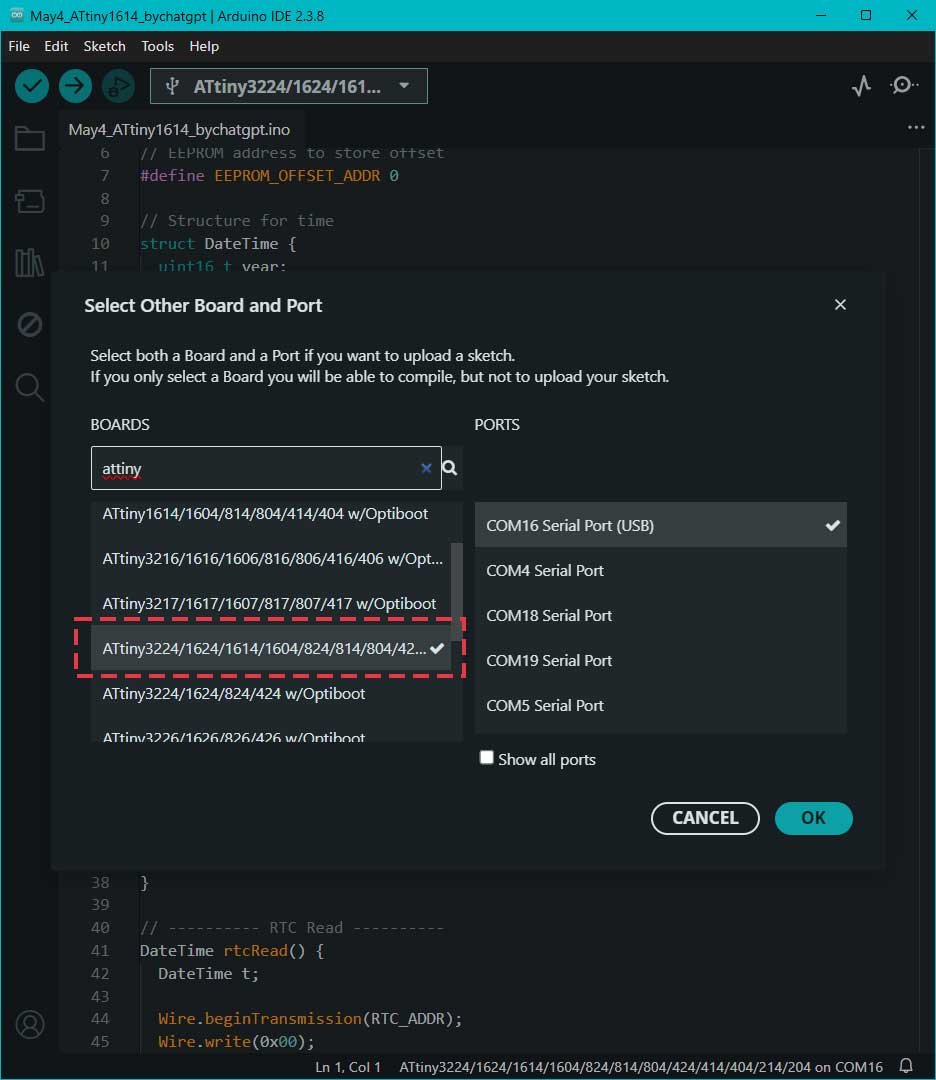Open the Help menu
936x1080 pixels.
204,46
